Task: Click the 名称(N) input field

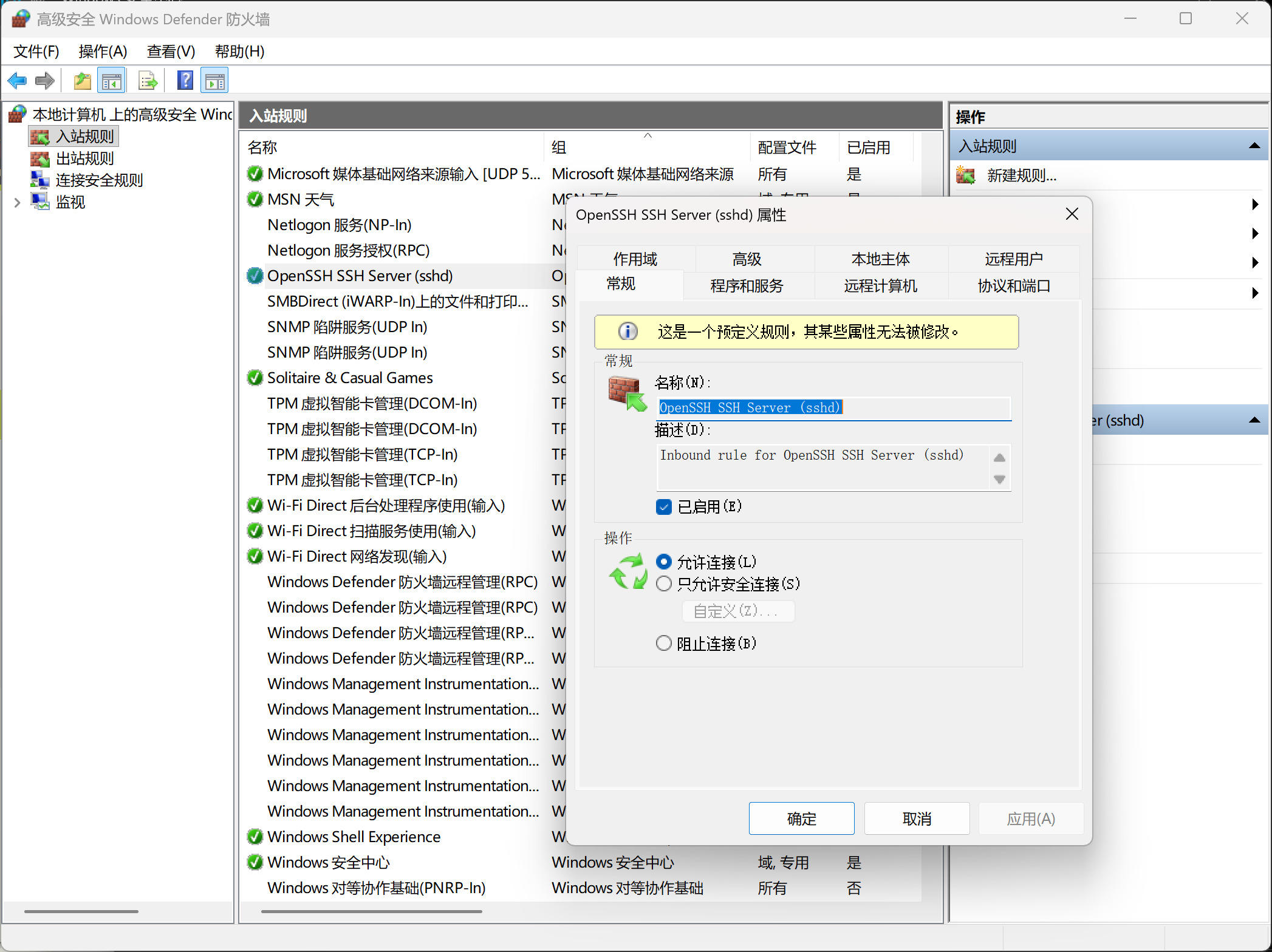Action: [x=833, y=408]
